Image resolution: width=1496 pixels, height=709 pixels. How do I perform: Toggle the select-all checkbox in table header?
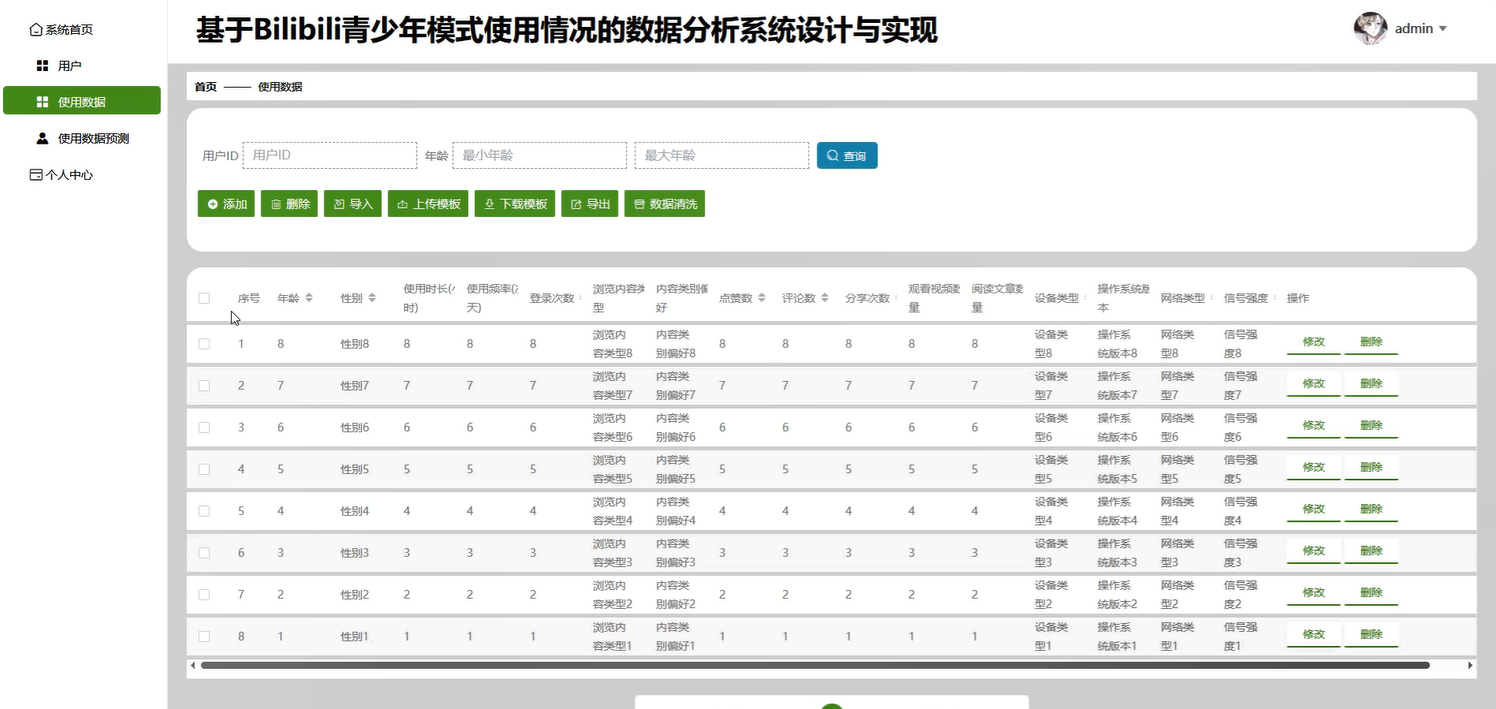pos(204,298)
